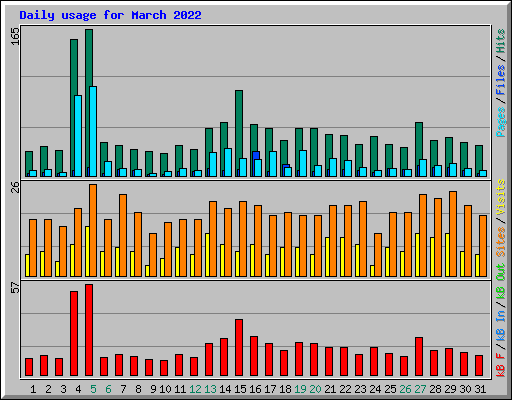This screenshot has width=512, height=400.
Task: Click the green weekend label for day 5
Action: 93,389
